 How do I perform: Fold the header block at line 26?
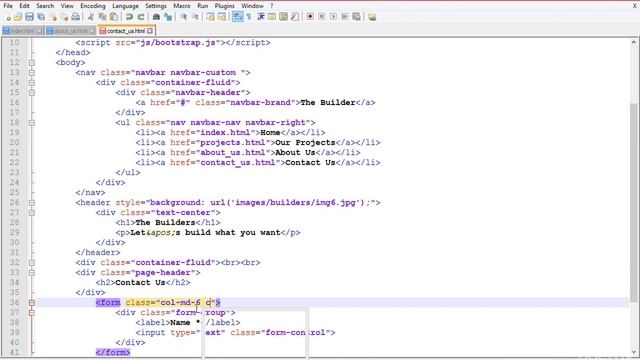click(x=31, y=203)
